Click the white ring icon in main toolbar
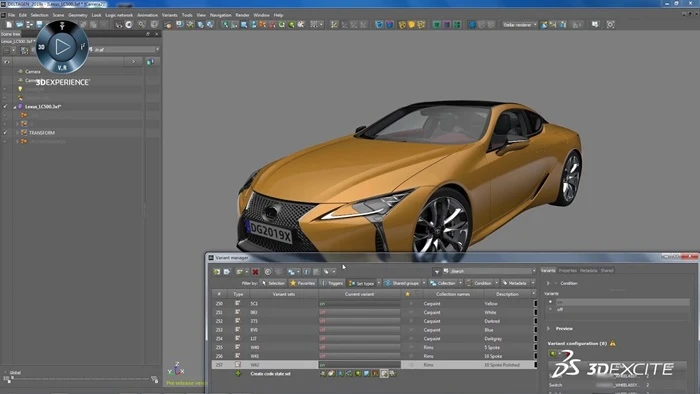Screen dimensions: 700x394 129,25
